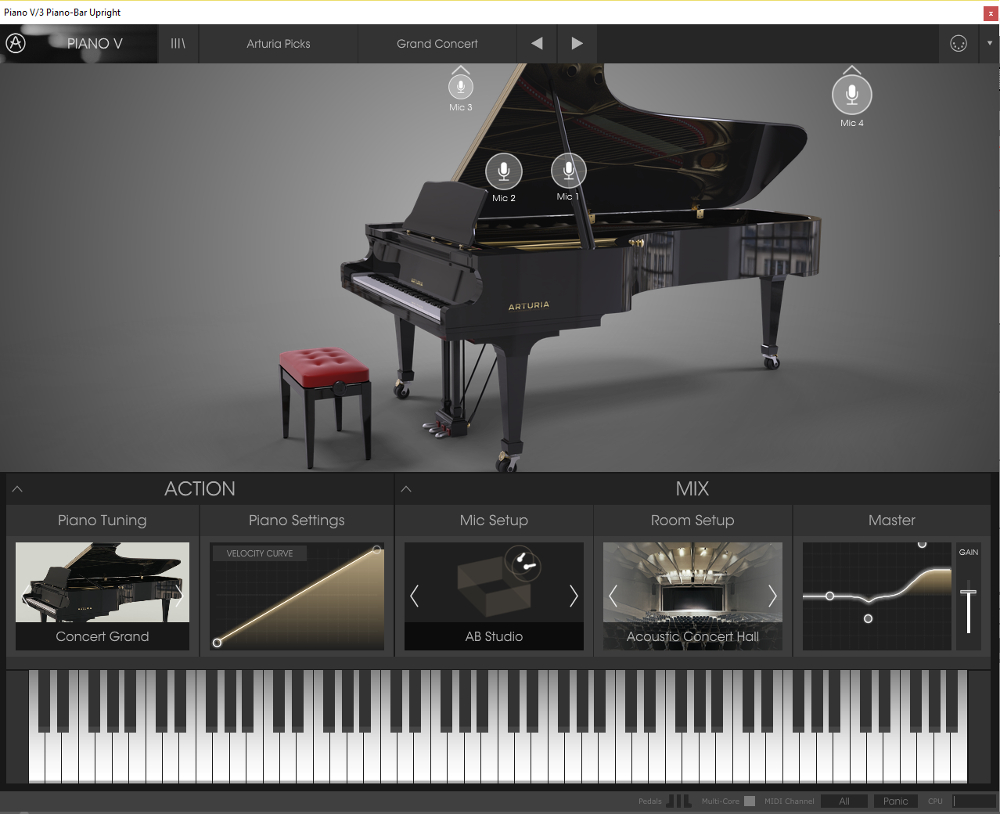
Task: Click the mid EQ band point
Action: click(868, 619)
